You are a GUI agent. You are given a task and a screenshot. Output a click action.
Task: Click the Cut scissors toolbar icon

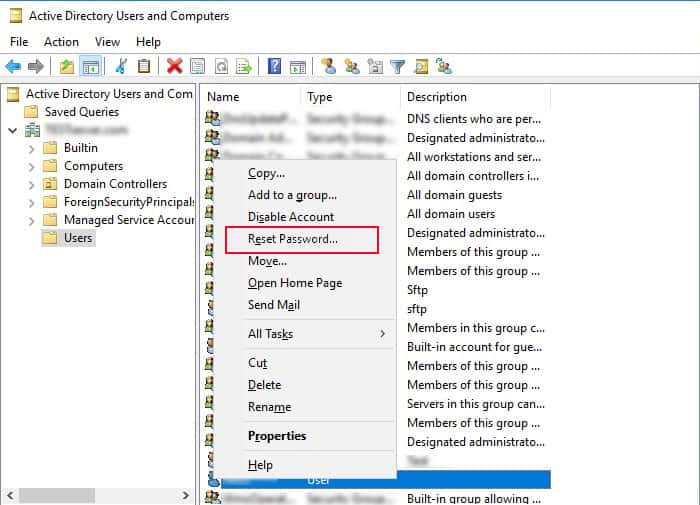point(121,67)
